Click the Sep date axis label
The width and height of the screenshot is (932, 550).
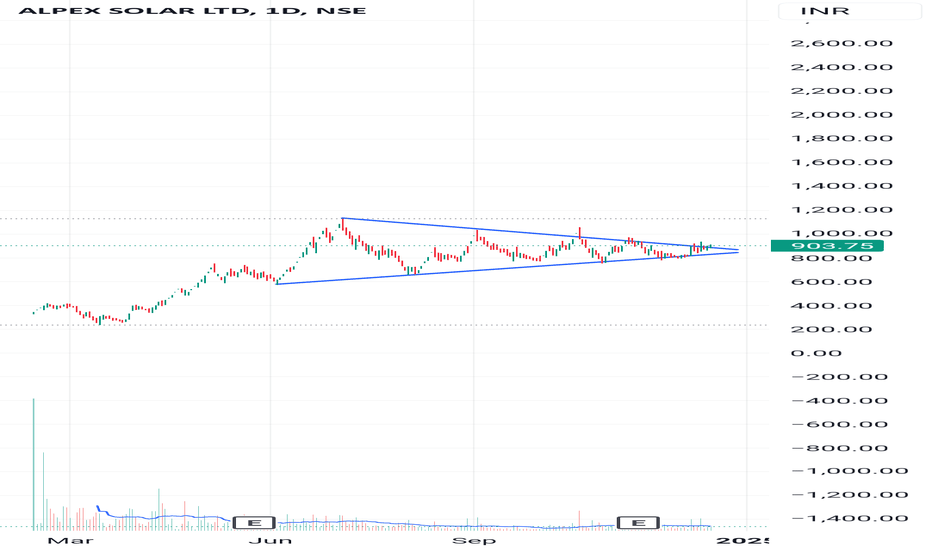point(474,540)
